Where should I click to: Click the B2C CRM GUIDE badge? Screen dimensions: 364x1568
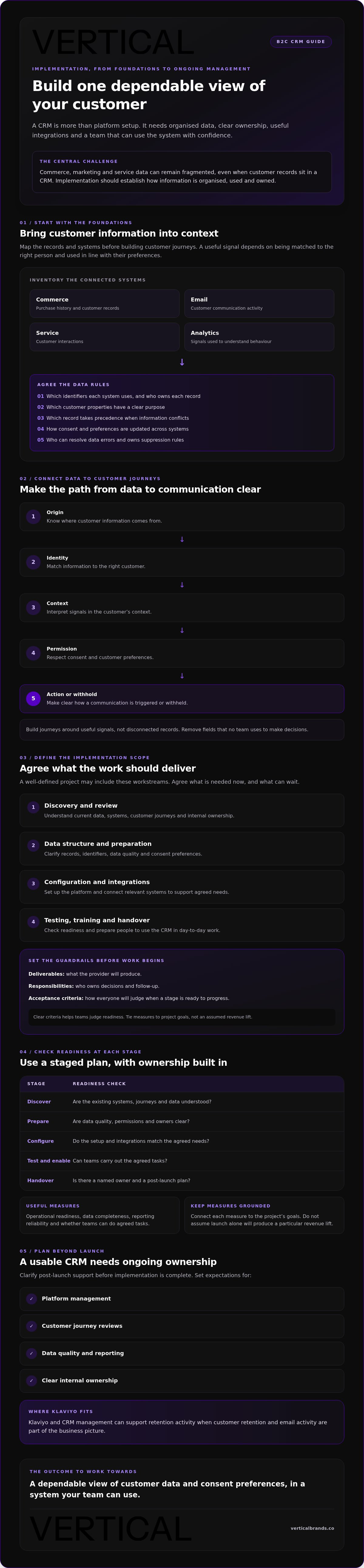301,42
